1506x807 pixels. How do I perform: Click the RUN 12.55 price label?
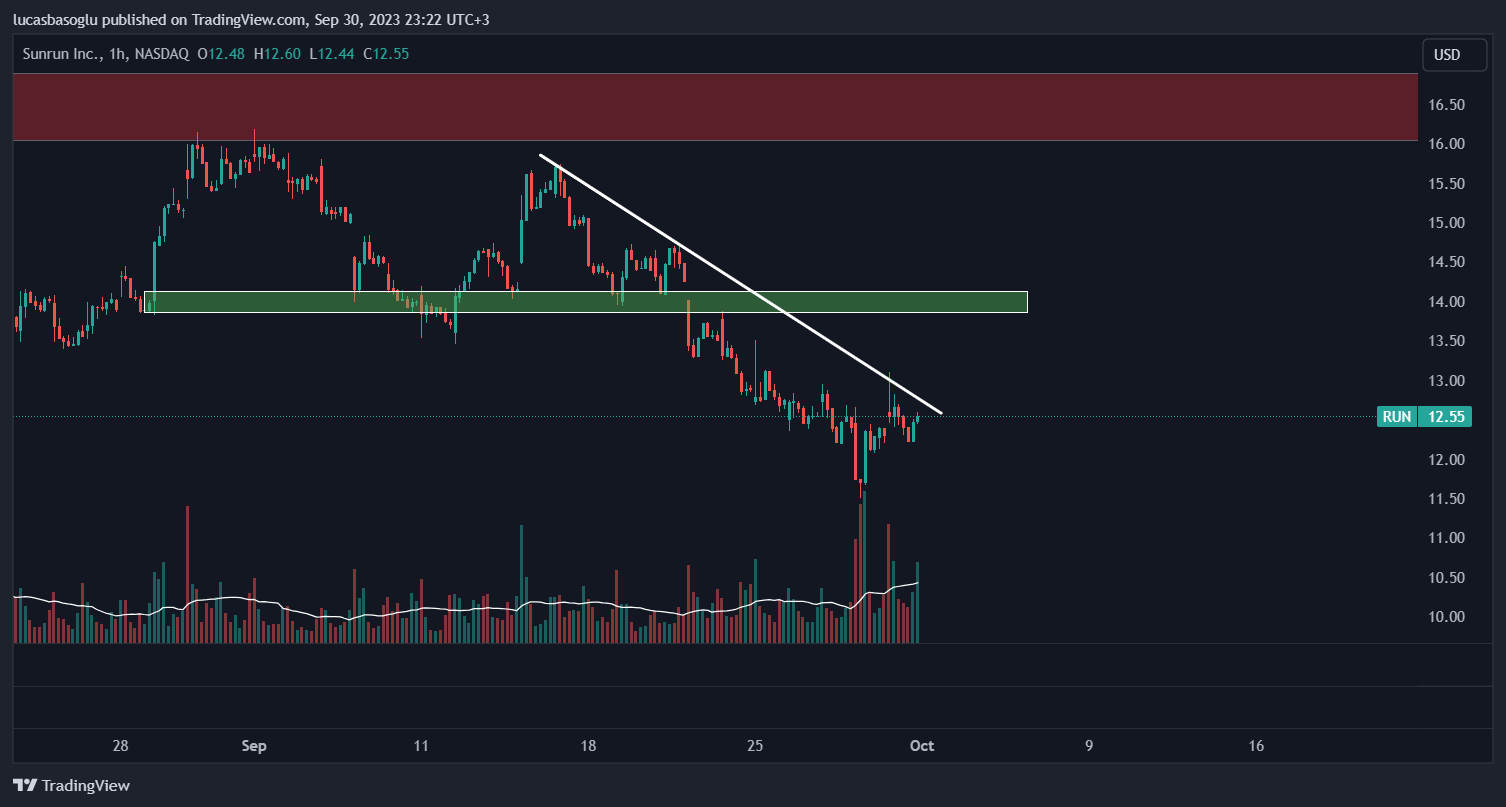click(1424, 417)
